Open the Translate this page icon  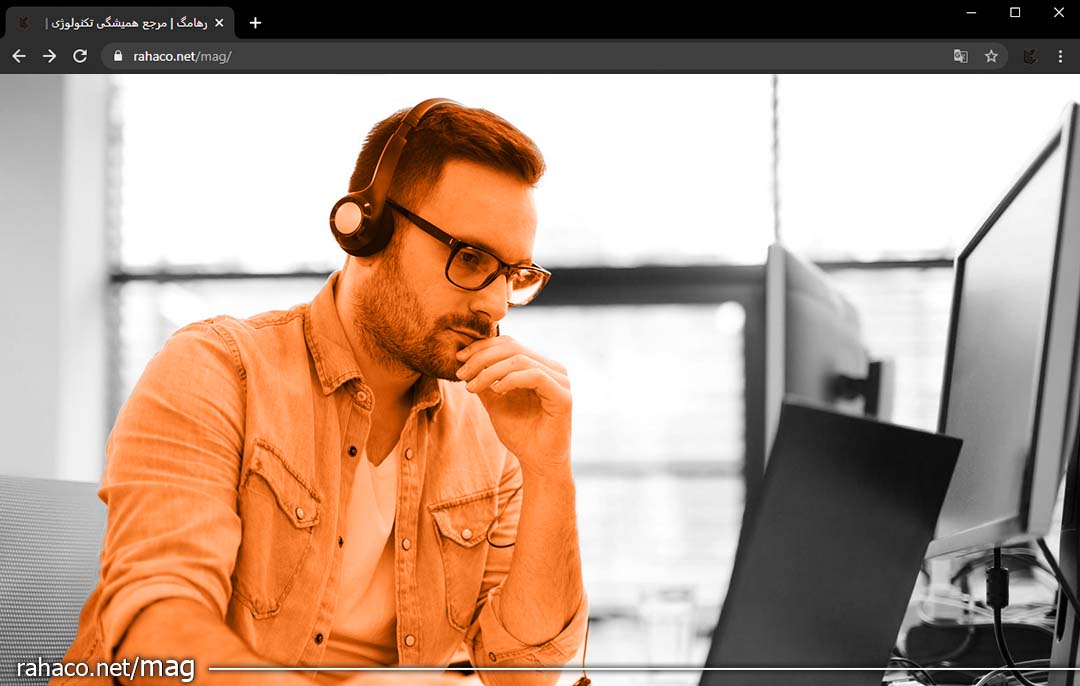click(x=960, y=56)
